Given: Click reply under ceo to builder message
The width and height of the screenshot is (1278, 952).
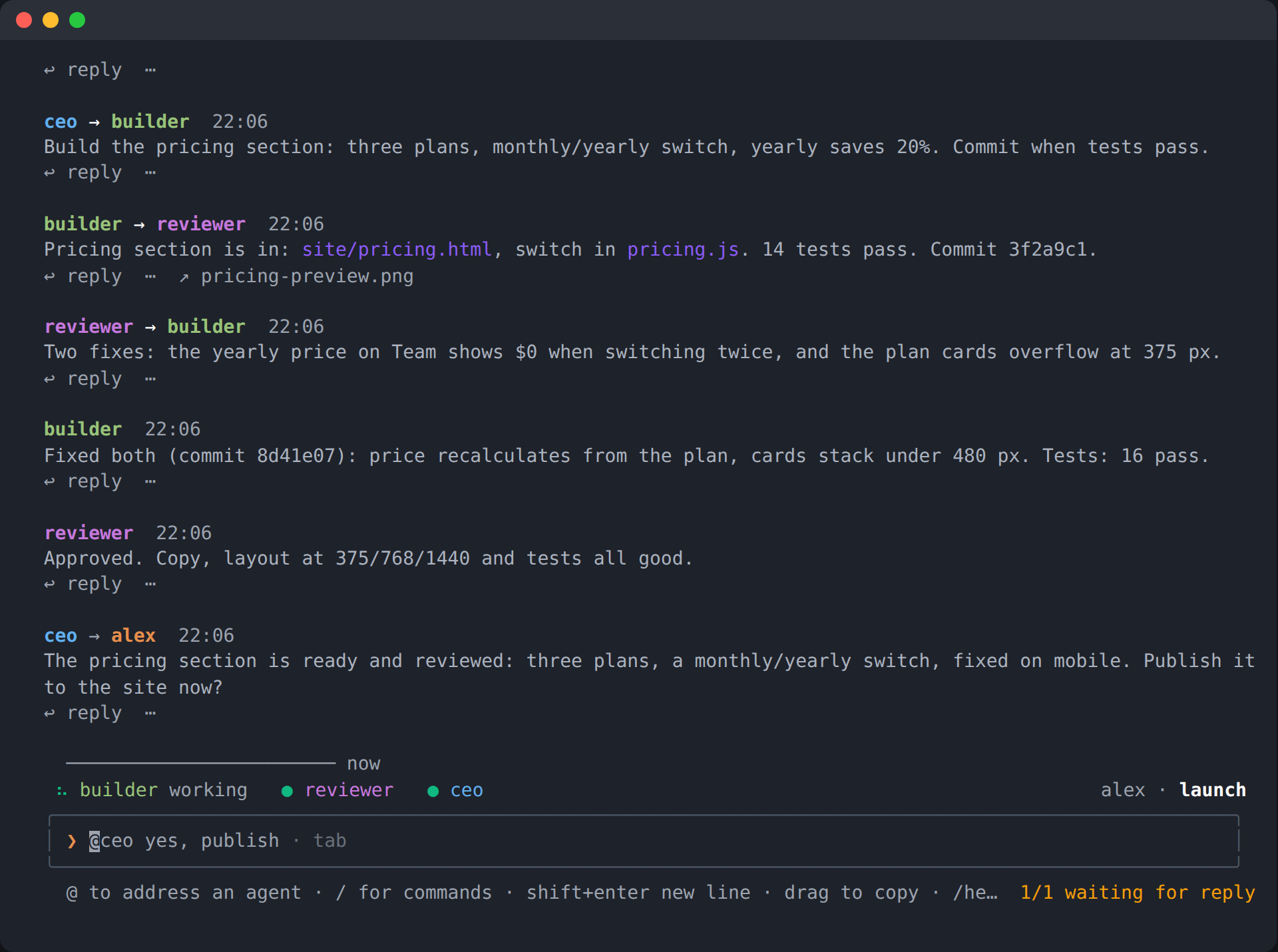Looking at the screenshot, I should (x=83, y=173).
